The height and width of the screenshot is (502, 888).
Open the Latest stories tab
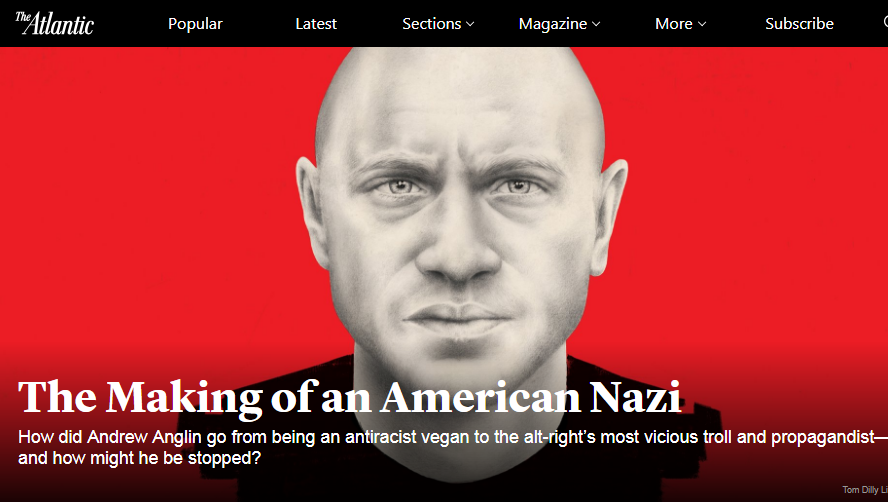tap(316, 24)
